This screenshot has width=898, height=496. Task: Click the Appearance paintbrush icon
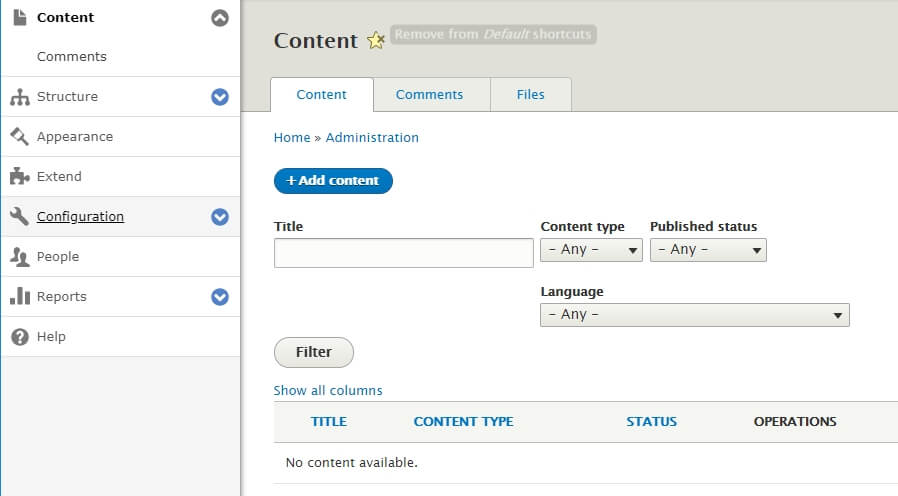(x=19, y=136)
